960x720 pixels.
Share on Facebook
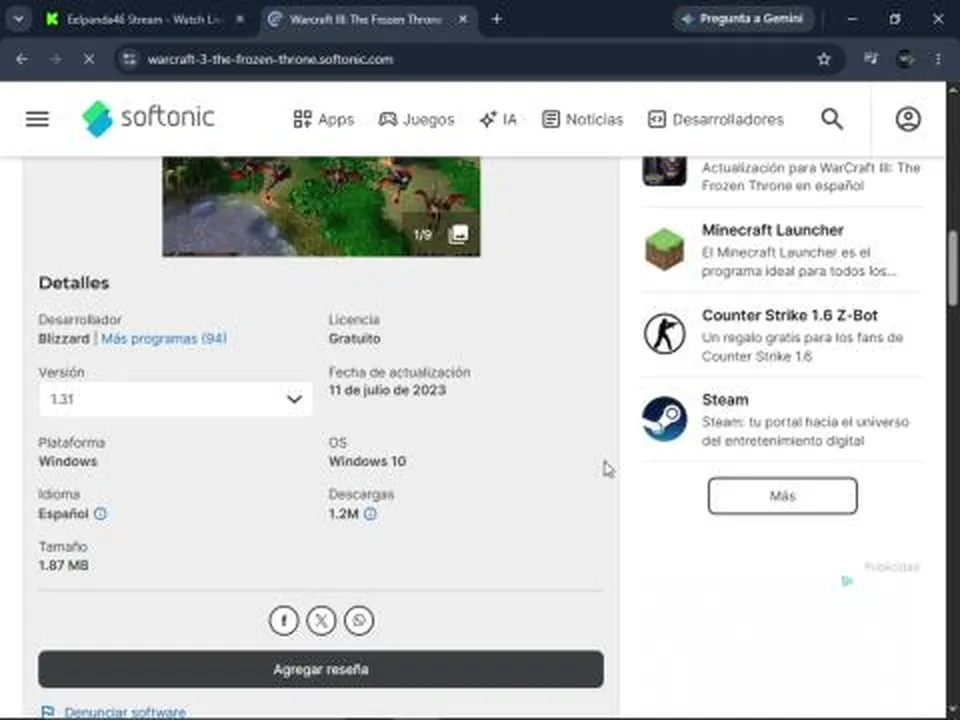pos(283,620)
